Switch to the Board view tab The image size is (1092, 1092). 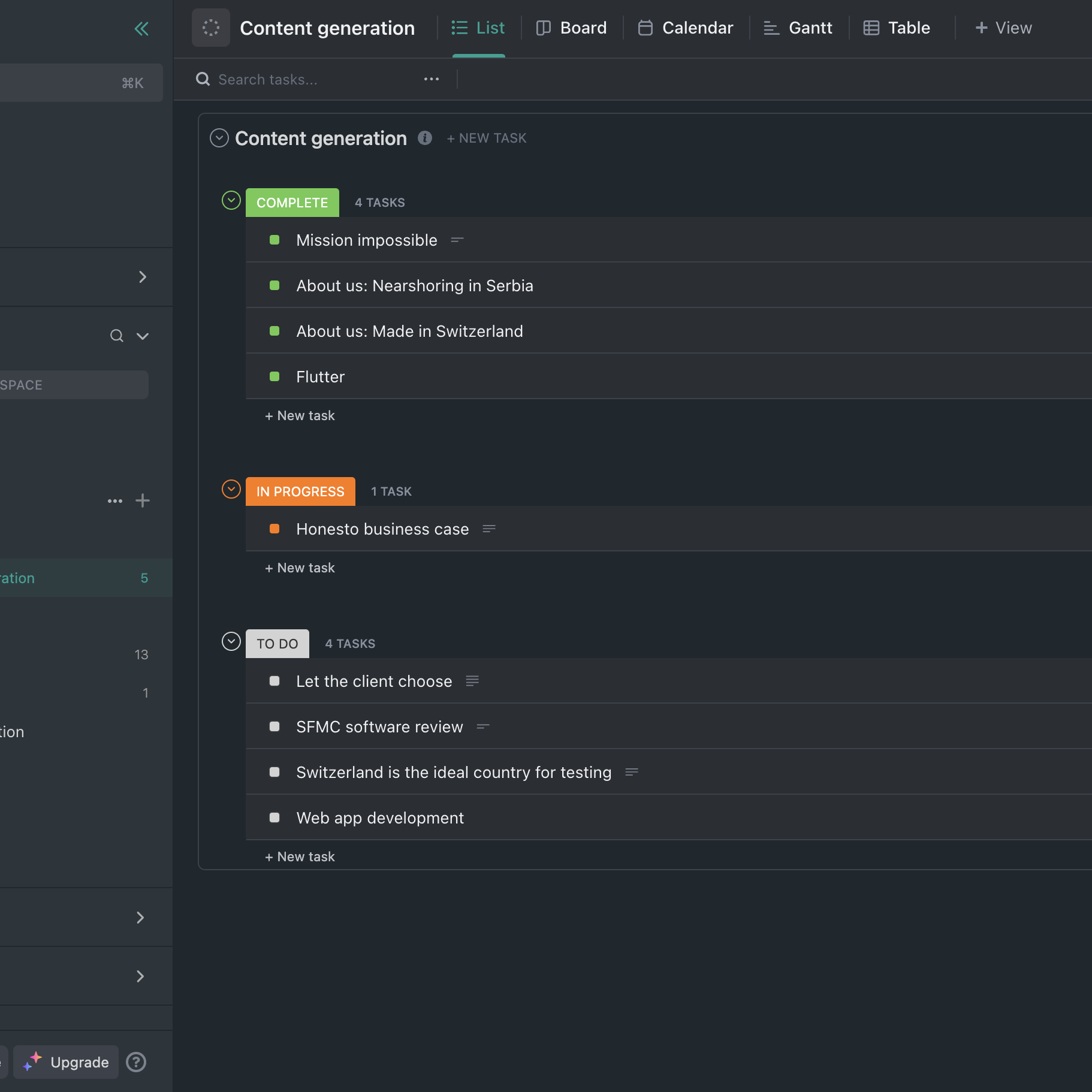coord(572,28)
